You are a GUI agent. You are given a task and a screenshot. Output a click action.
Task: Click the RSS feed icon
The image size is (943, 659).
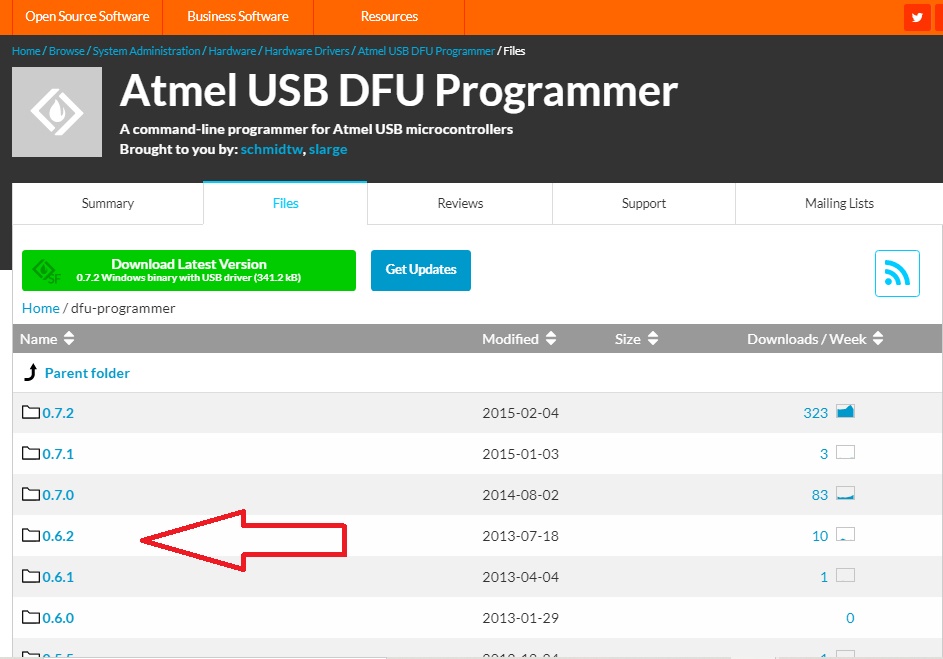pos(897,274)
